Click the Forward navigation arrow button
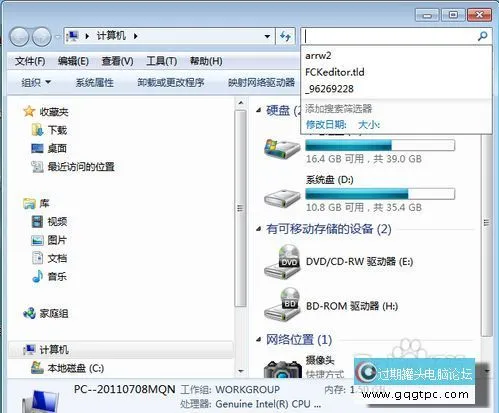Image resolution: width=499 pixels, height=413 pixels. coord(41,37)
